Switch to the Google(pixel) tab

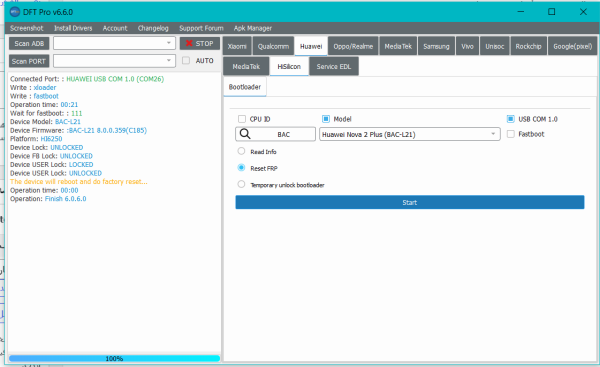572,46
